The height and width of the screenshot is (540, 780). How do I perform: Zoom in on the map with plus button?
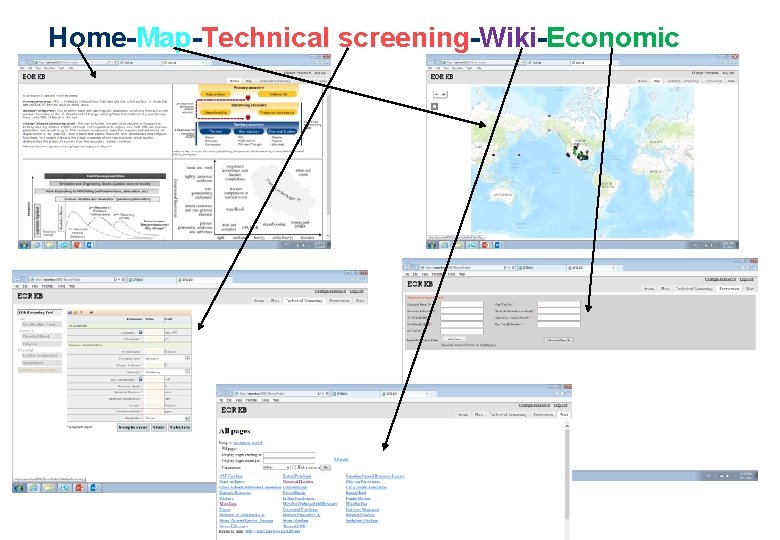444,94
